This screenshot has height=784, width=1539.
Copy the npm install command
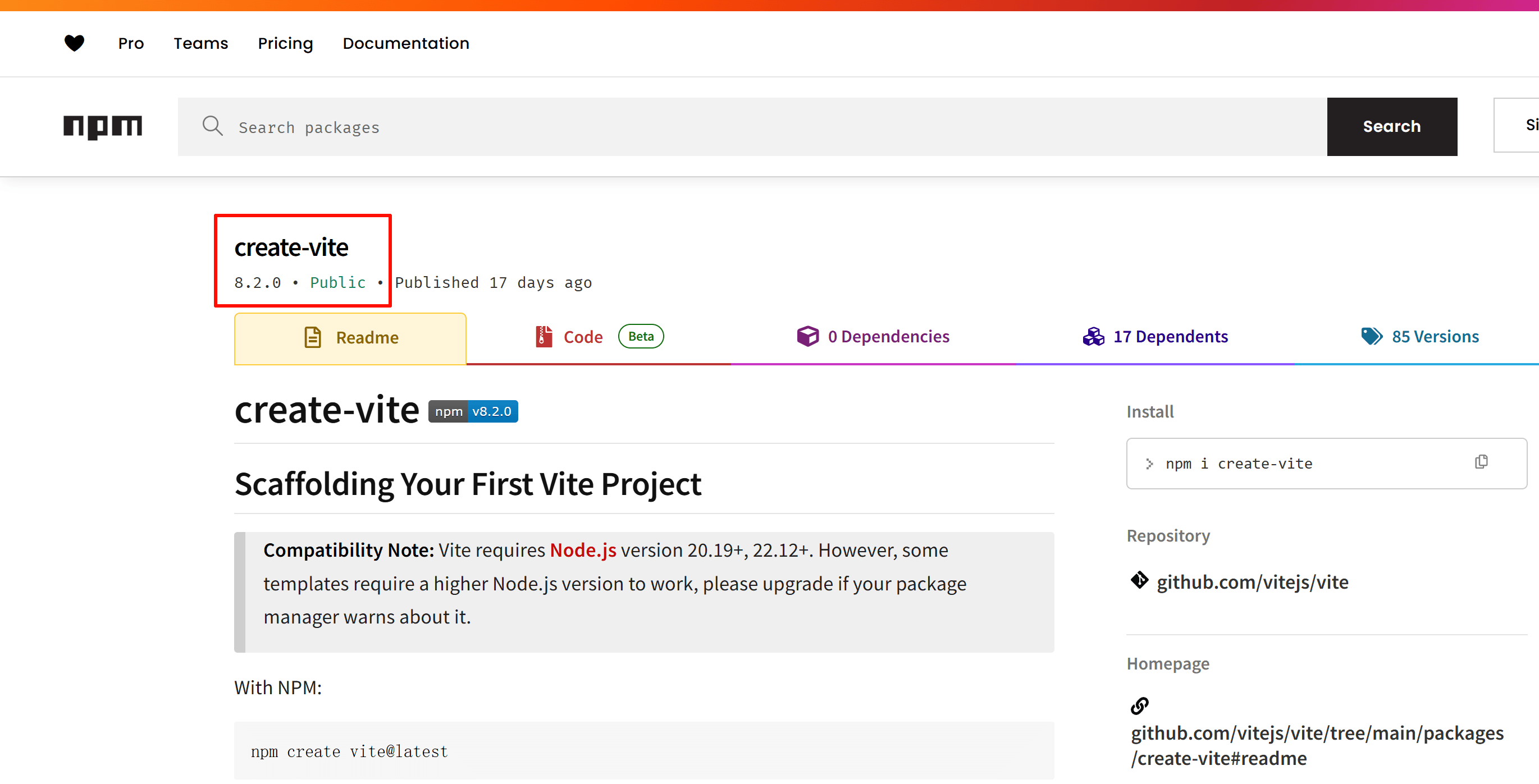coord(1481,461)
